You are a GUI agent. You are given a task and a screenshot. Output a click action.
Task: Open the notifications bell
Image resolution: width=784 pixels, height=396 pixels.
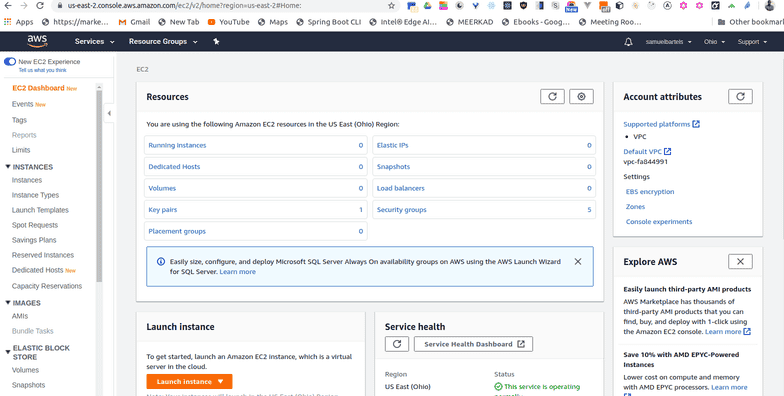point(628,42)
